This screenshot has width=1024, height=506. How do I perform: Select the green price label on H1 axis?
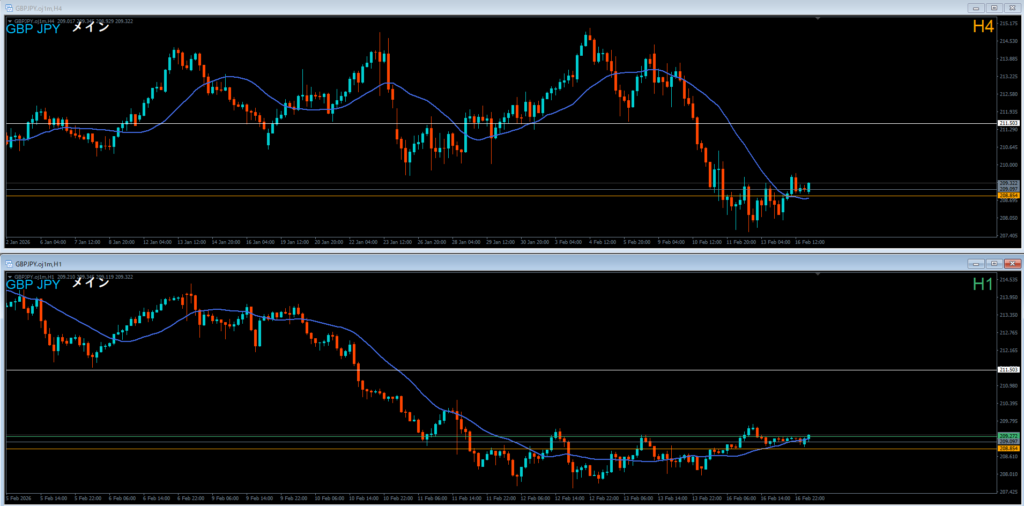click(x=1008, y=436)
